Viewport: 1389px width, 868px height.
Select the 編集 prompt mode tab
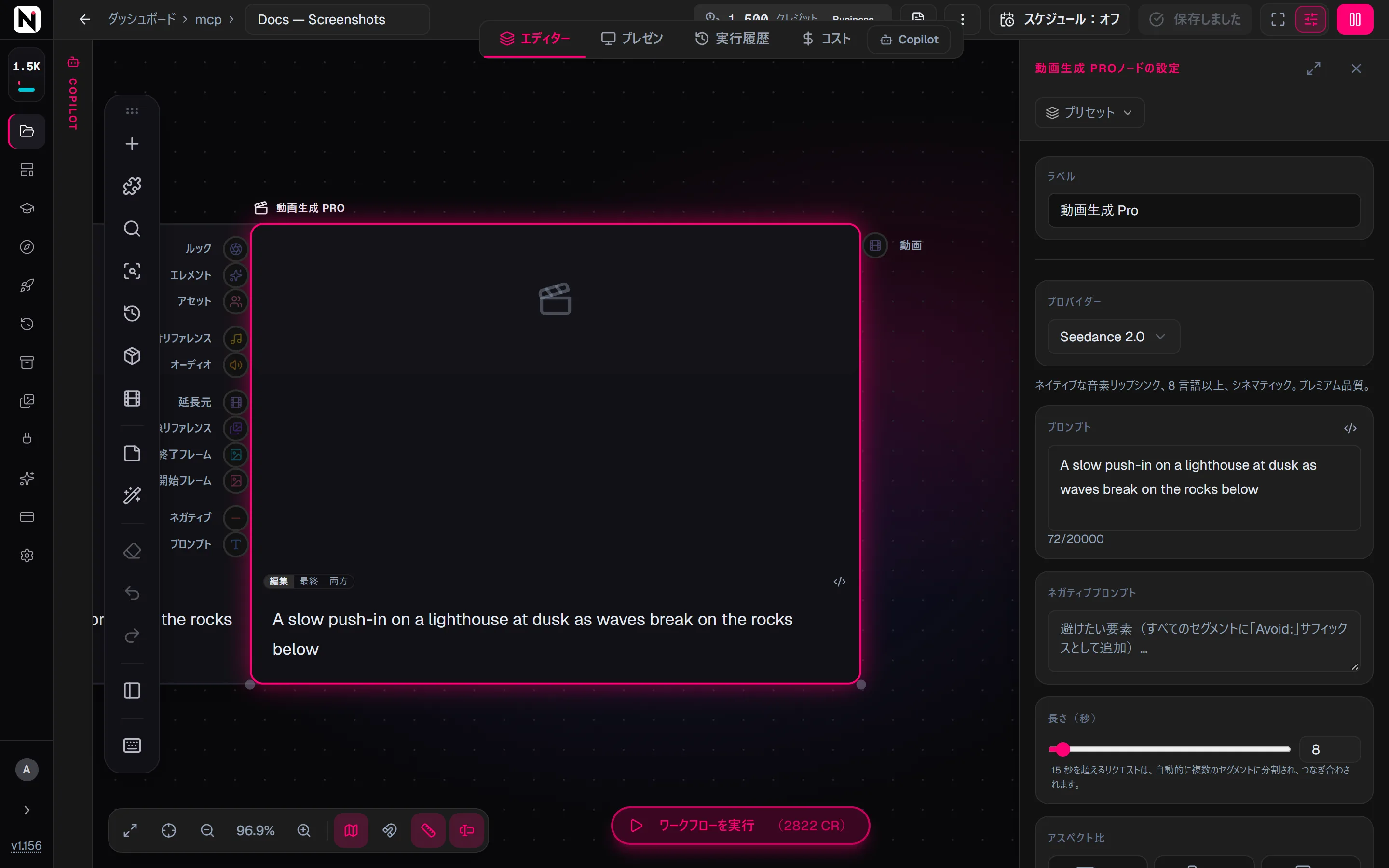pos(279,581)
